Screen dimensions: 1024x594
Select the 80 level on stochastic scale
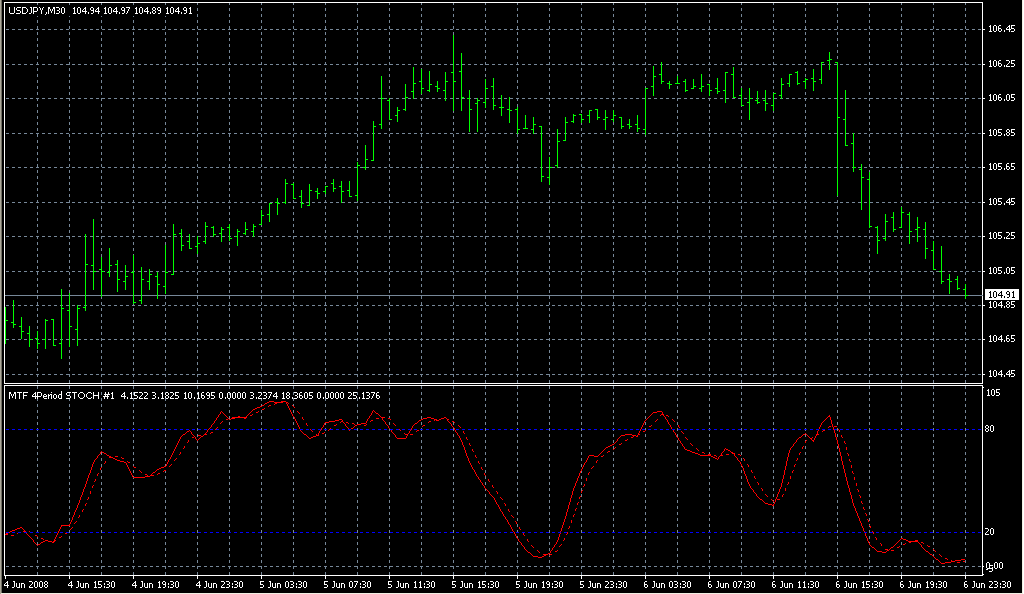(x=993, y=429)
